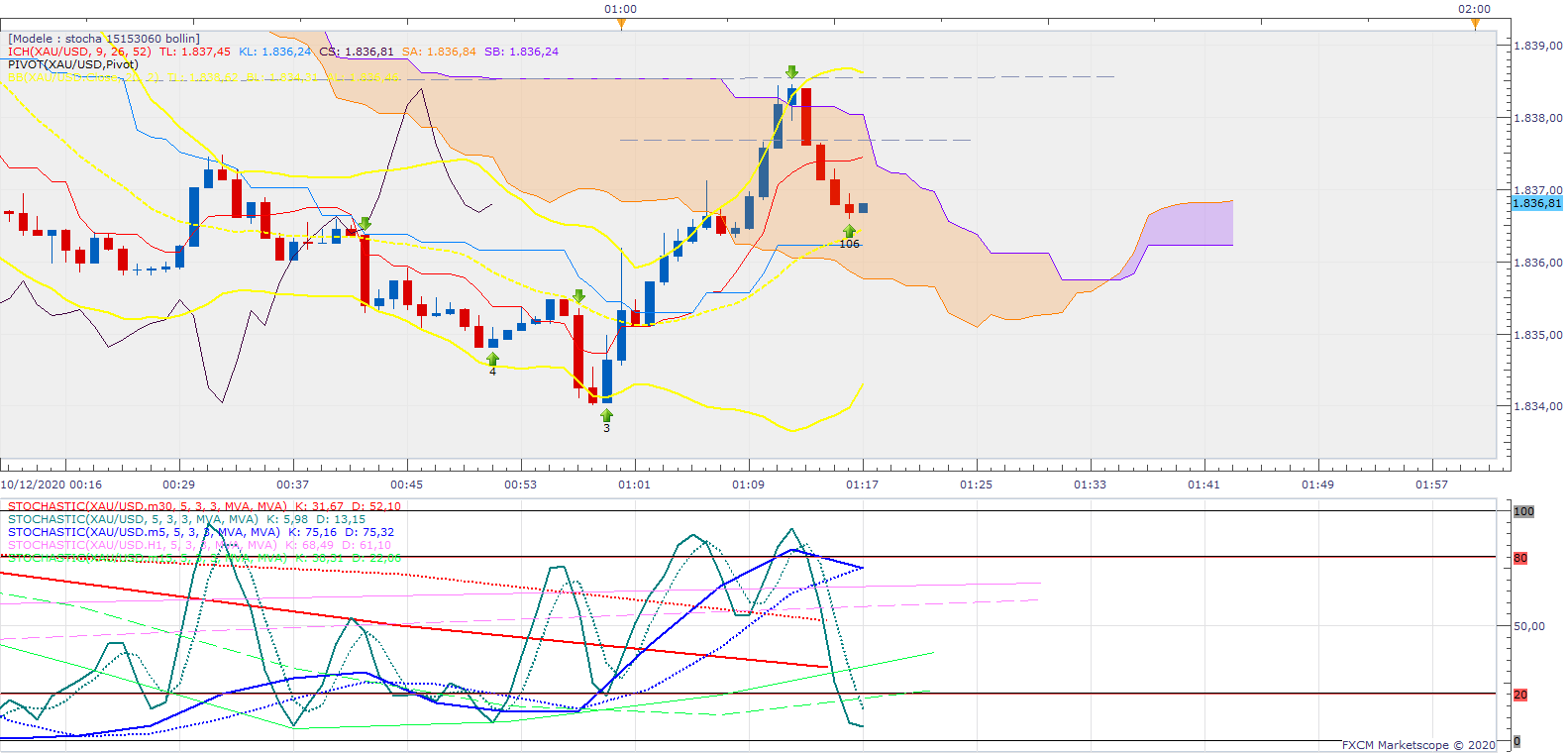Click the 1.837,00 price axis label
Screen dimensions: 1568x753
tap(1538, 190)
